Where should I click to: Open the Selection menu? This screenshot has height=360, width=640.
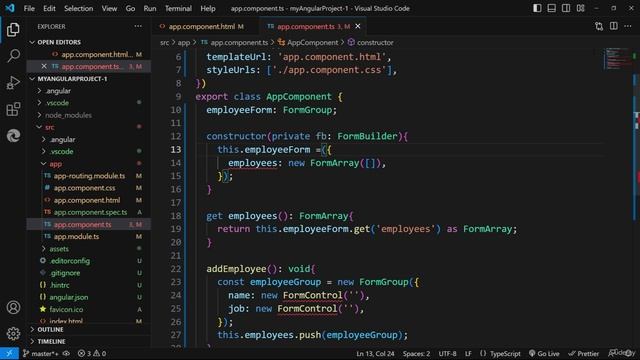click(78, 8)
